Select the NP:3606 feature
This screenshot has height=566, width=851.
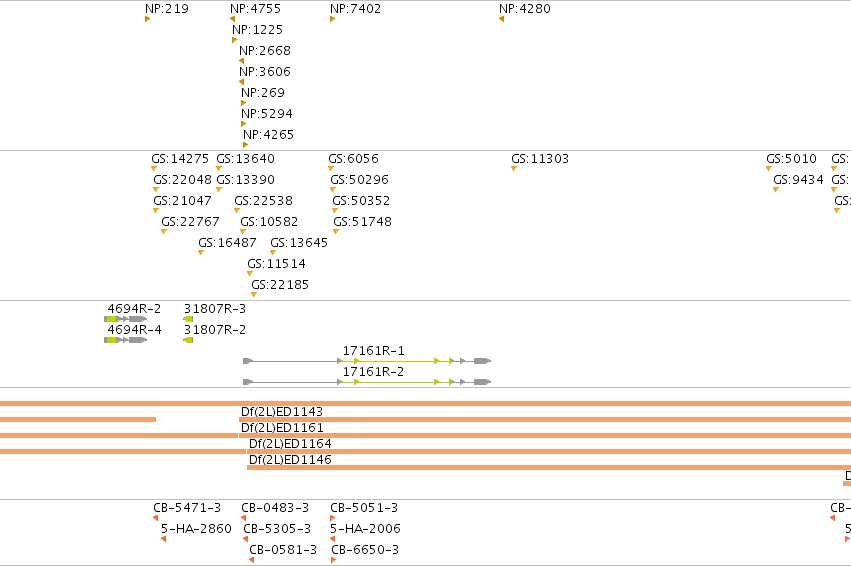[242, 82]
